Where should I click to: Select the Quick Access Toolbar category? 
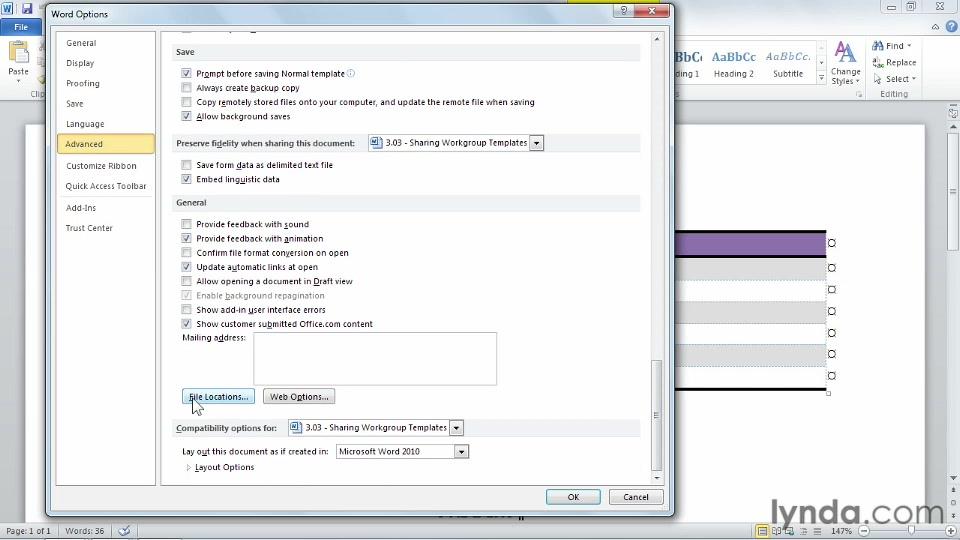click(105, 186)
